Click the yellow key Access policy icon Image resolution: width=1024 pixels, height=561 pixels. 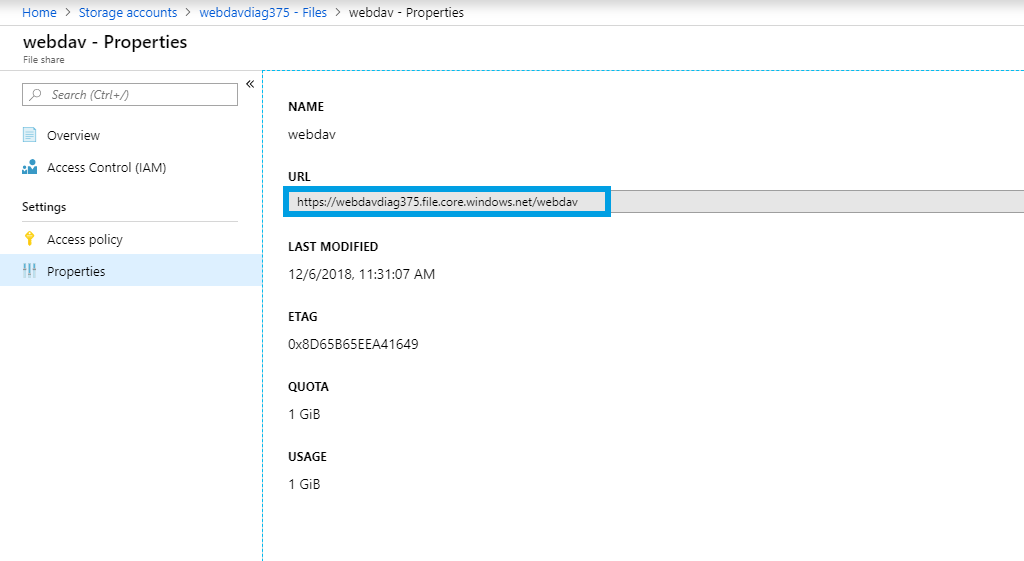click(29, 239)
